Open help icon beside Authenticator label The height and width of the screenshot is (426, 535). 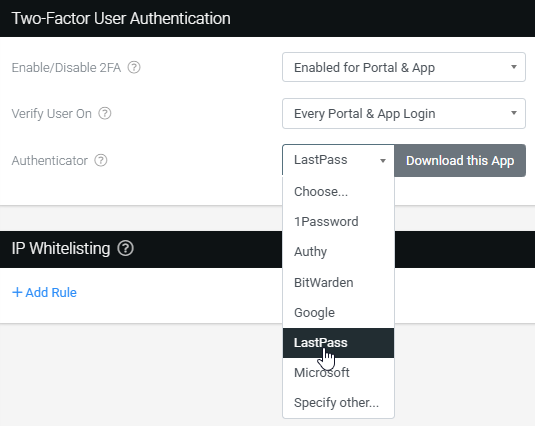101,160
